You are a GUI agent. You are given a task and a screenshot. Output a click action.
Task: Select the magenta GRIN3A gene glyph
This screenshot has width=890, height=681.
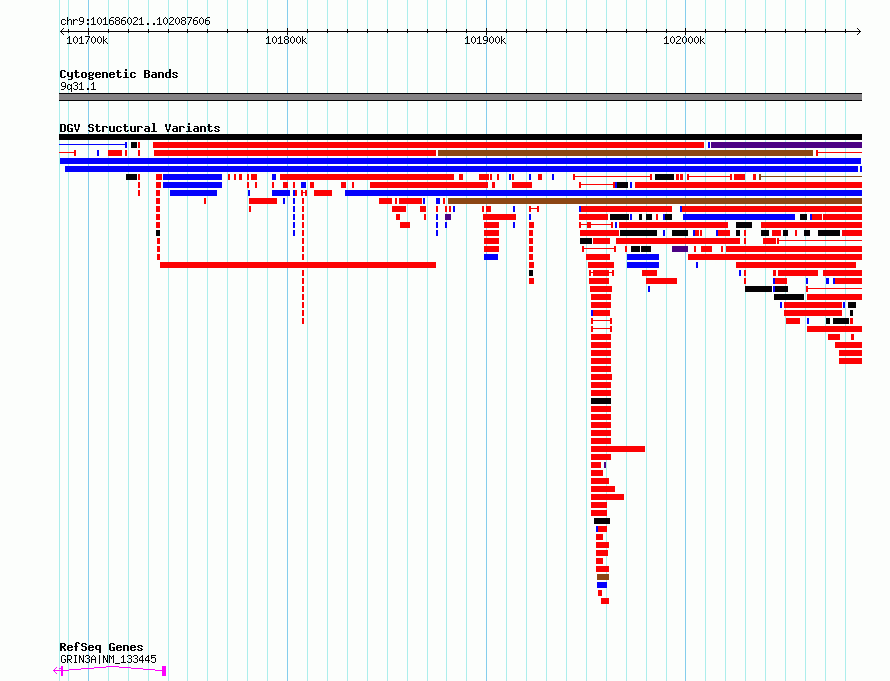[x=110, y=671]
